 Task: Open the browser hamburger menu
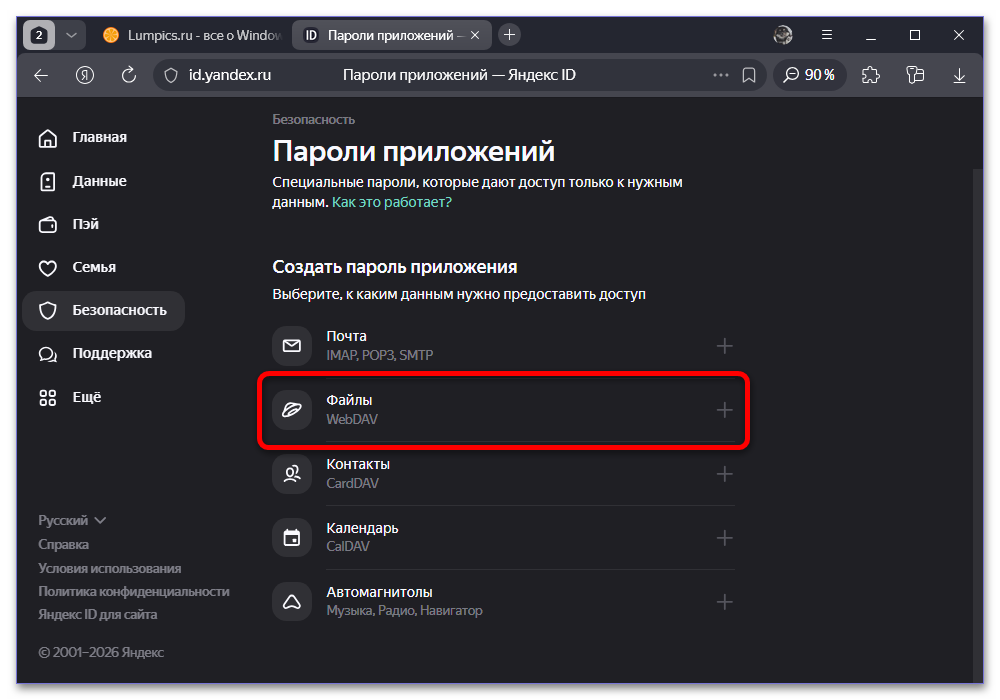point(827,35)
